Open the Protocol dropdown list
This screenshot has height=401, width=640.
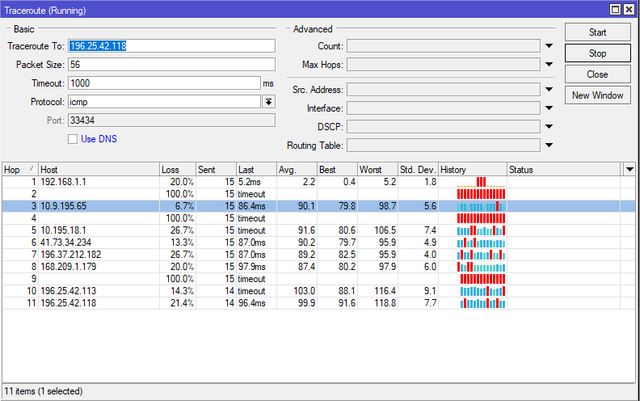tap(269, 102)
